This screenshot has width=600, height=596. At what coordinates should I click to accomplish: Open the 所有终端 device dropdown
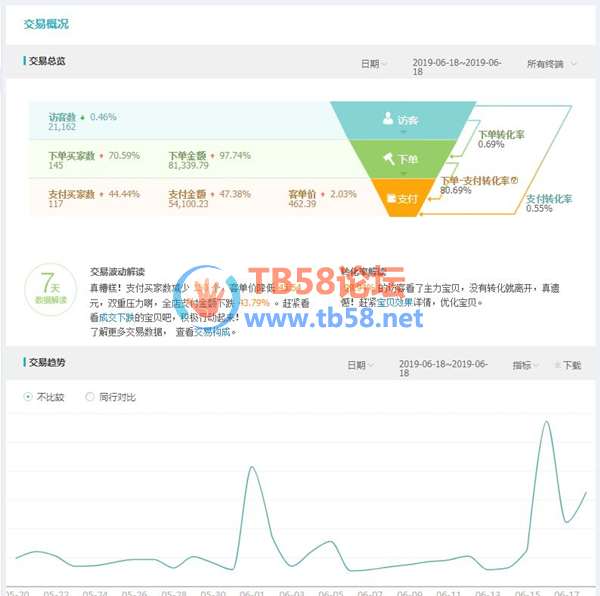pos(551,64)
